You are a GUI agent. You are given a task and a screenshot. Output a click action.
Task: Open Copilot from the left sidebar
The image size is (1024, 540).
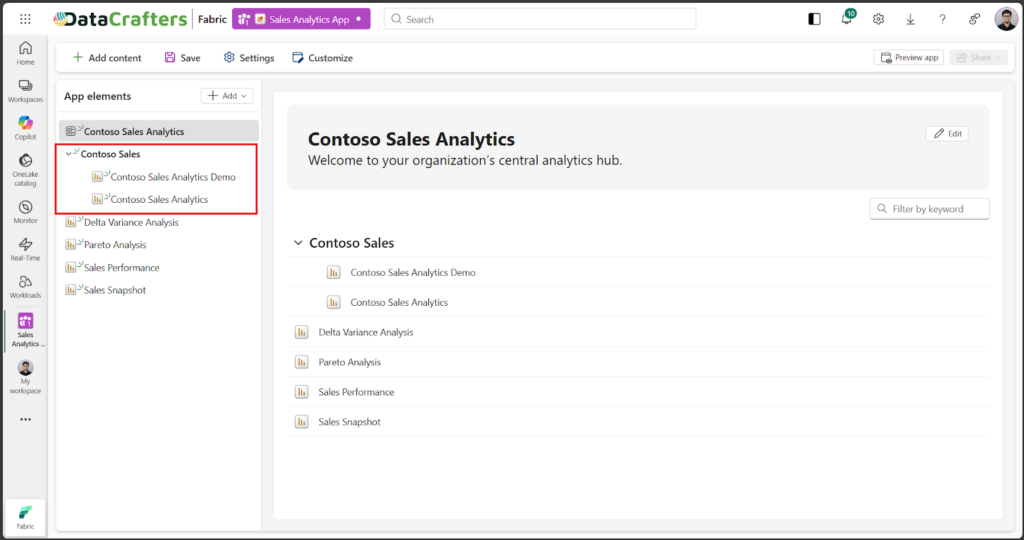[25, 127]
